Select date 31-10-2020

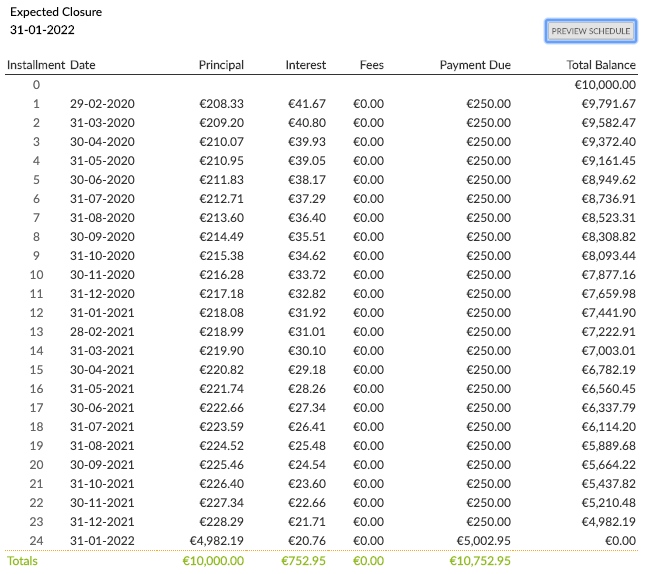102,256
